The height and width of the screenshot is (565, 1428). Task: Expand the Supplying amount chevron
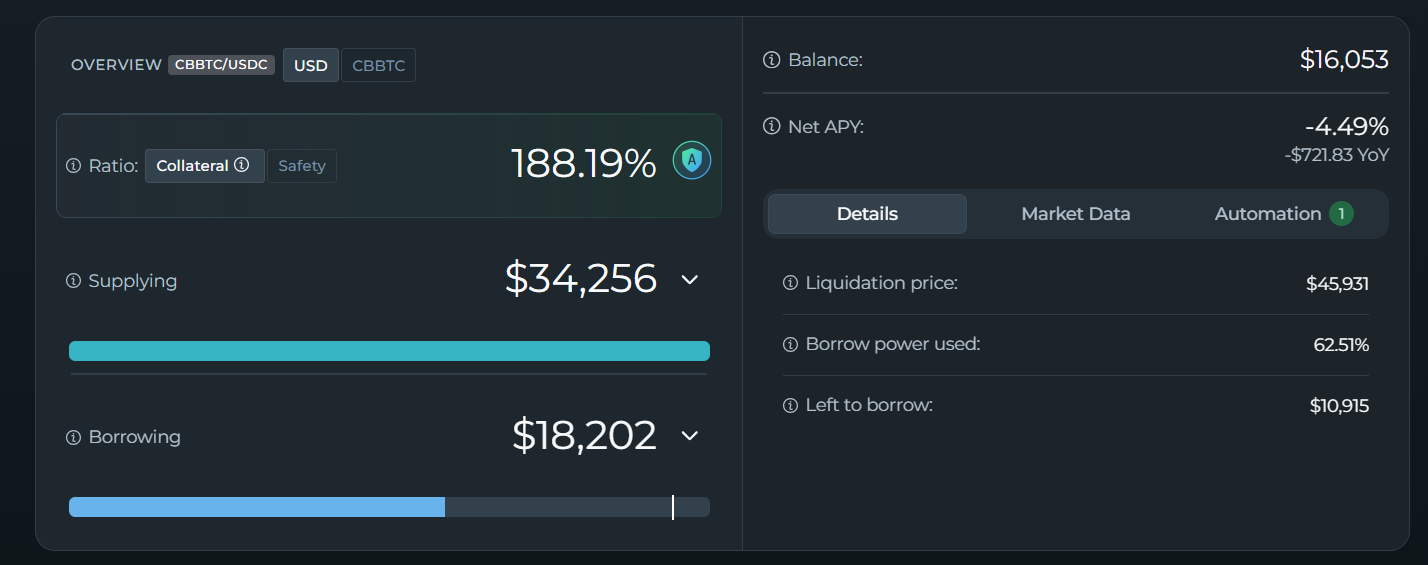point(689,280)
